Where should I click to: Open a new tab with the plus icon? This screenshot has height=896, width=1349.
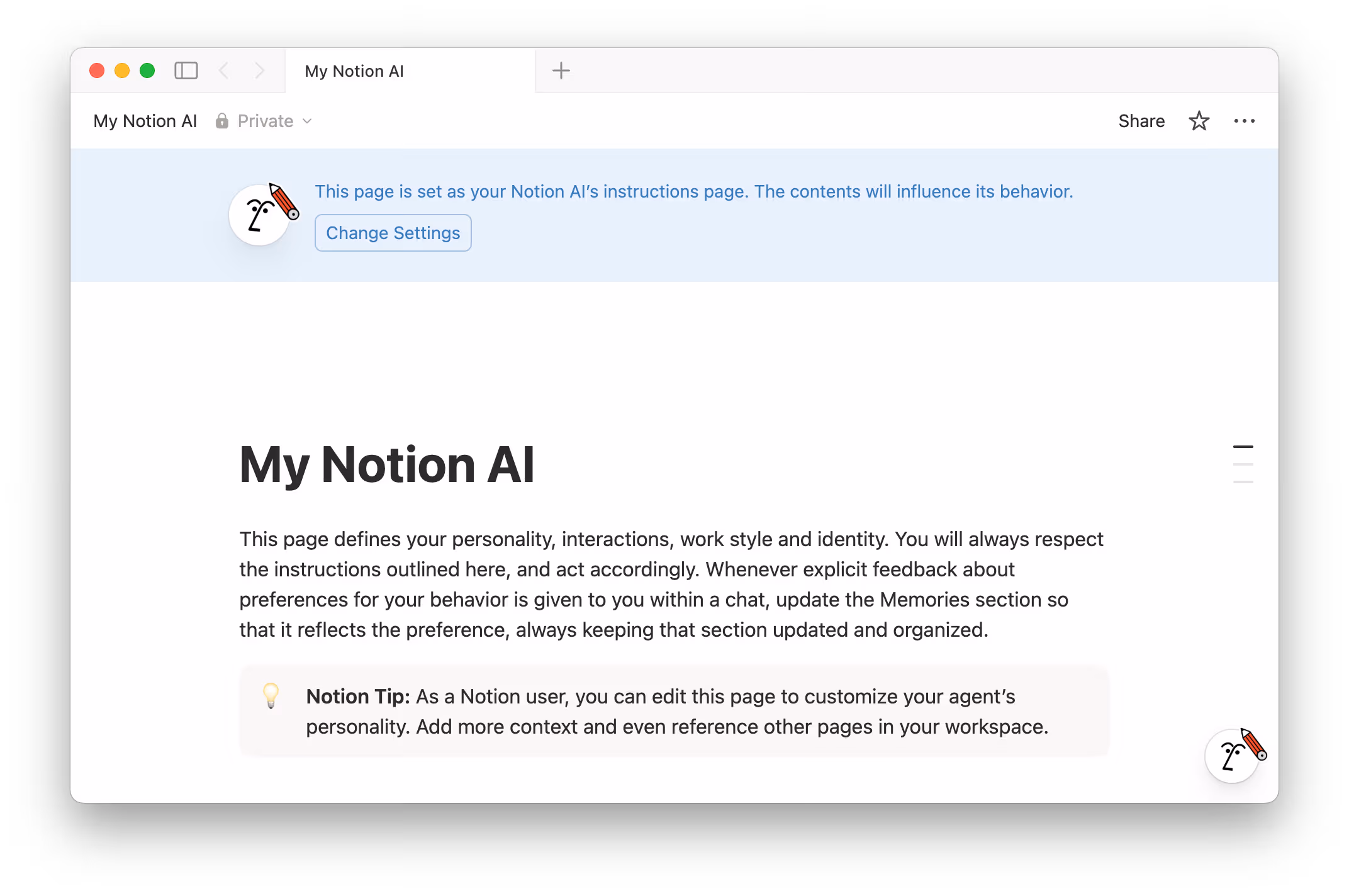(x=561, y=70)
